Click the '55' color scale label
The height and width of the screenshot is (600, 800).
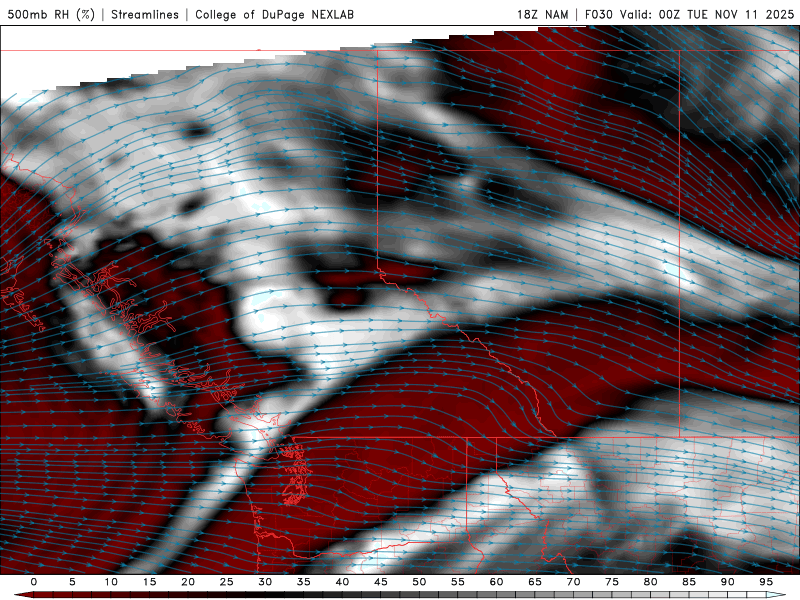pyautogui.click(x=458, y=582)
